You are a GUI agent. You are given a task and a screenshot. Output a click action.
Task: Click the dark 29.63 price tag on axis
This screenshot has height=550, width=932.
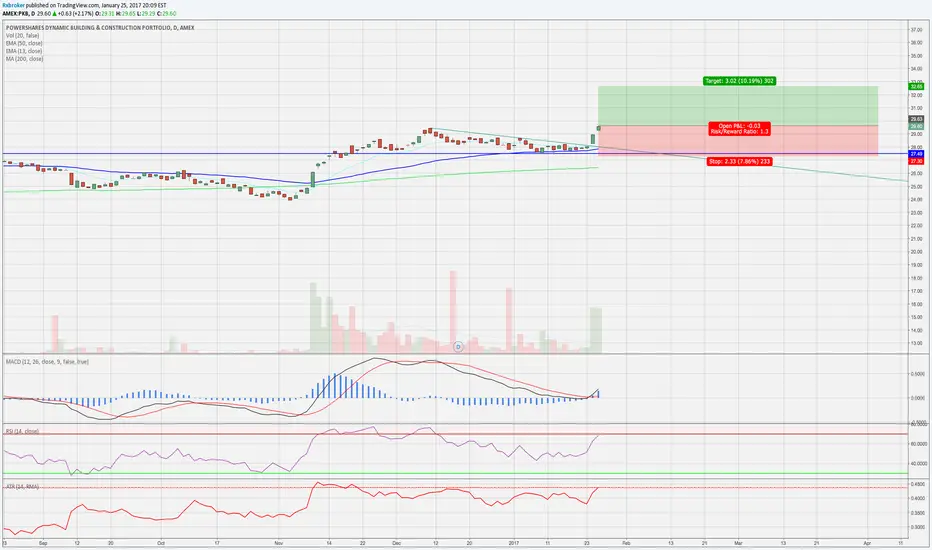(x=917, y=120)
